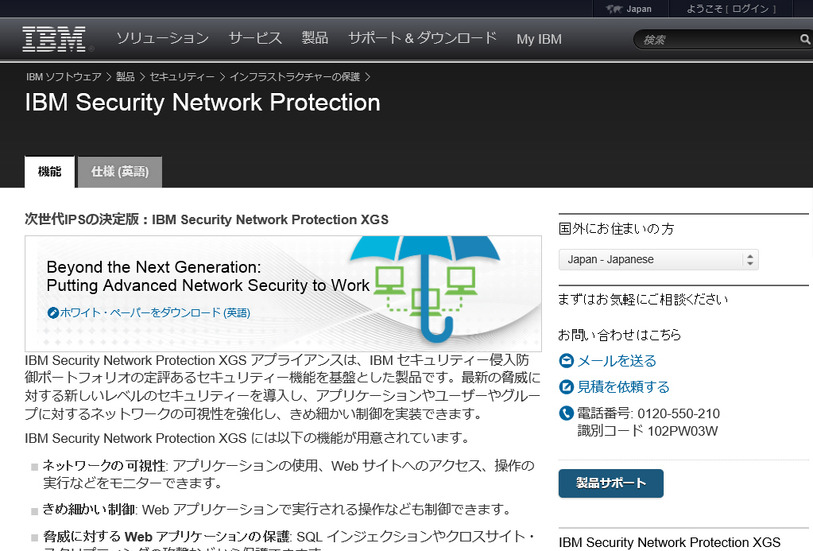This screenshot has width=813, height=551.
Task: Click the My IBM link
Action: (539, 40)
